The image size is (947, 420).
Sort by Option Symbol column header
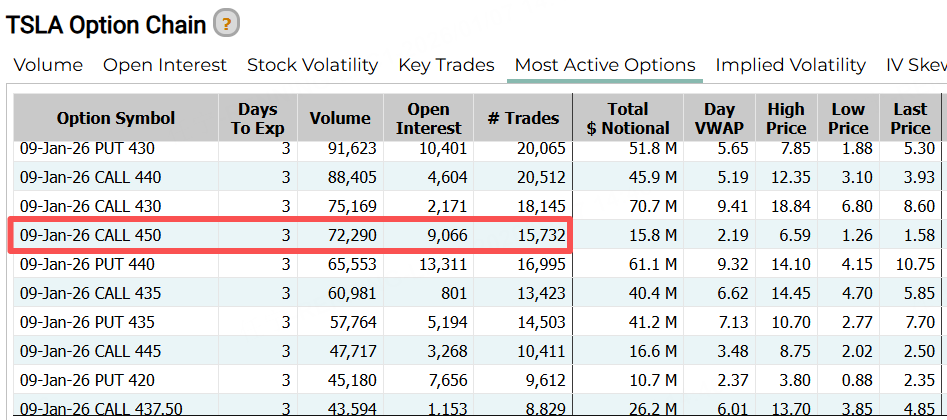point(116,118)
